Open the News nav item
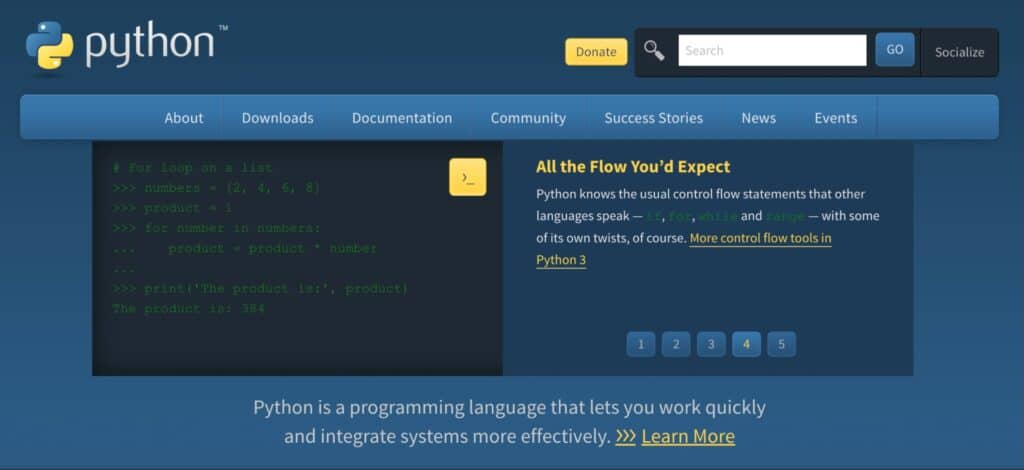 click(758, 118)
